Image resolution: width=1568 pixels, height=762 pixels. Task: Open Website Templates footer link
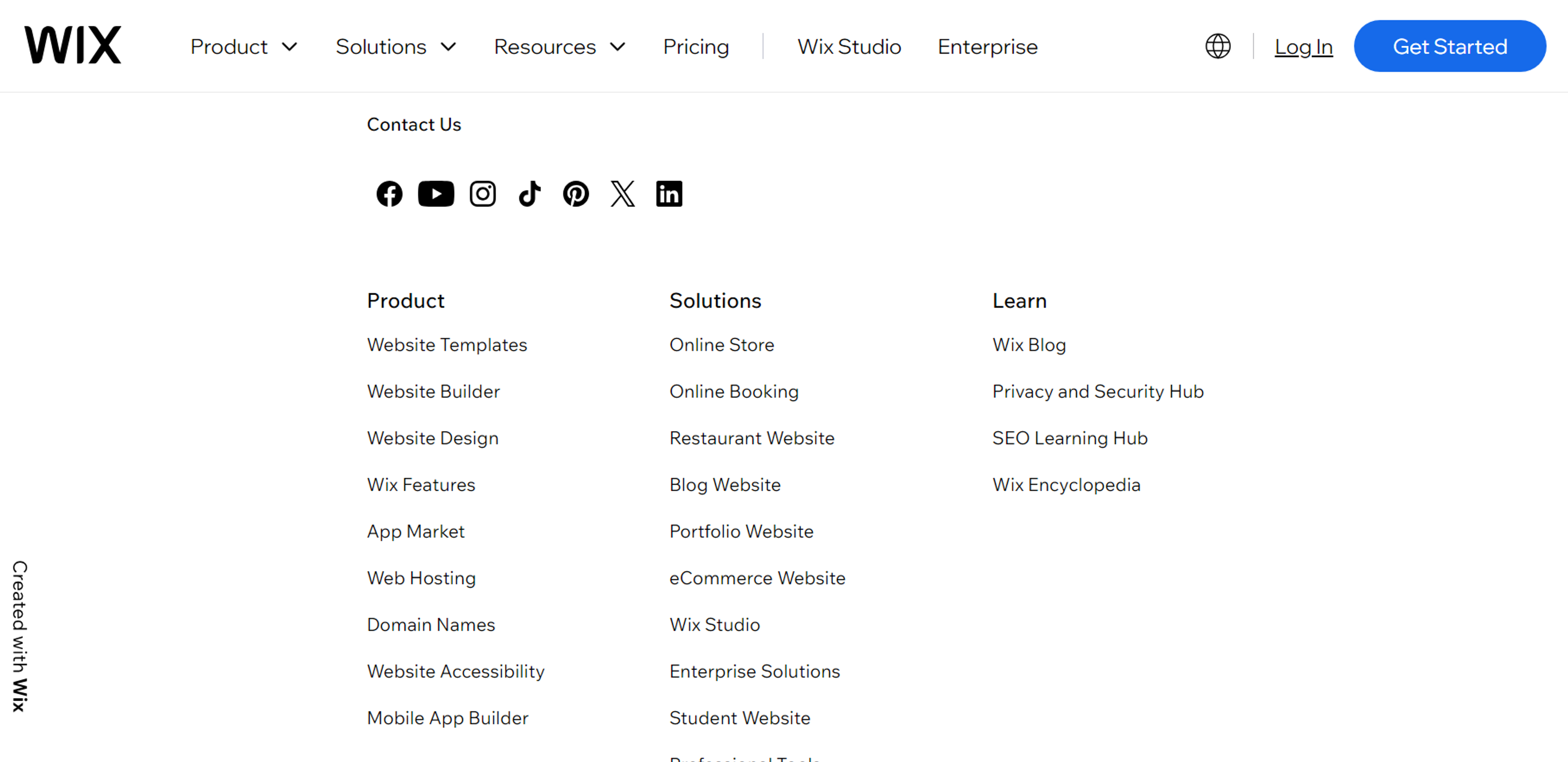tap(447, 345)
